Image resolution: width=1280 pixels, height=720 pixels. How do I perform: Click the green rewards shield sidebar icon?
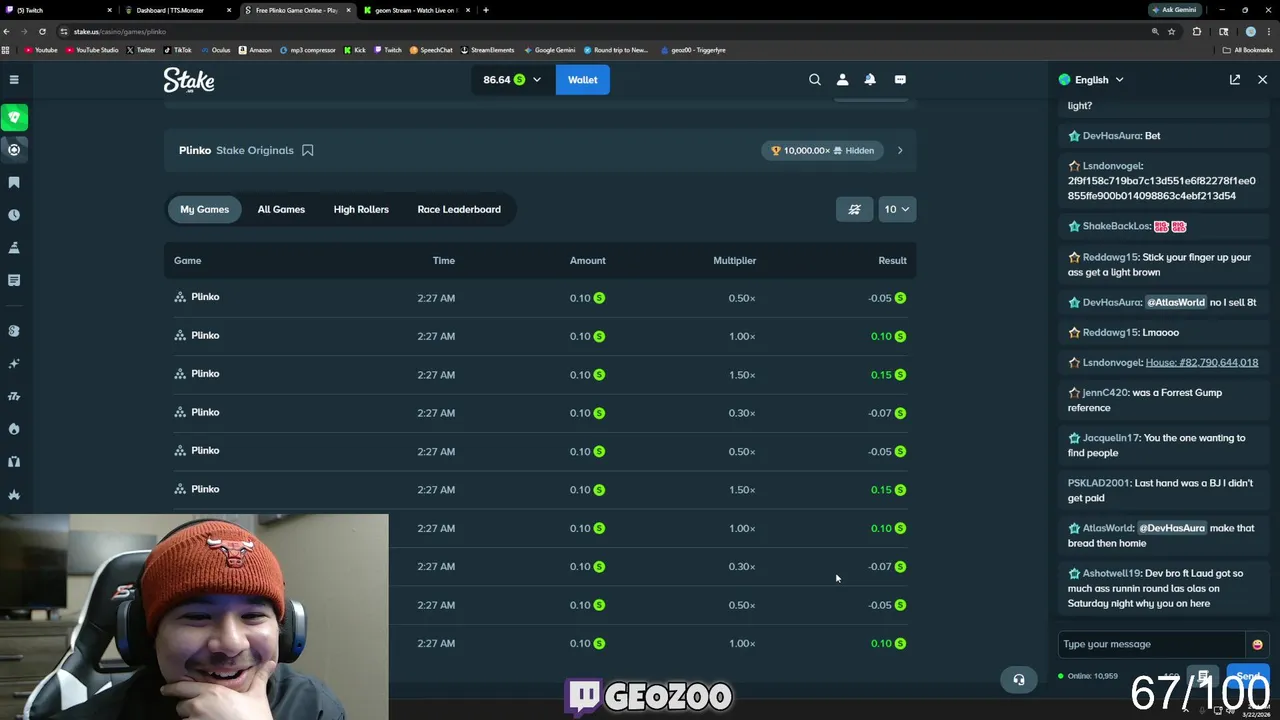click(14, 117)
